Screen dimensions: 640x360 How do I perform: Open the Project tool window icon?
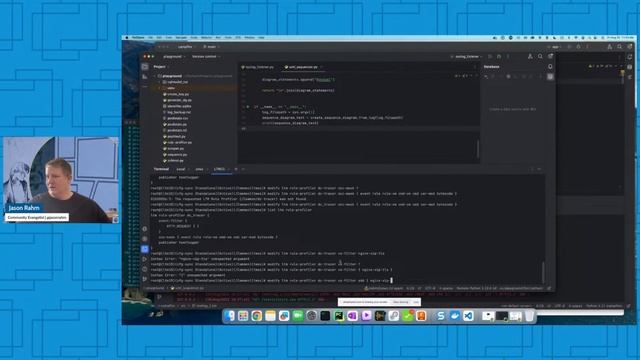pyautogui.click(x=145, y=67)
